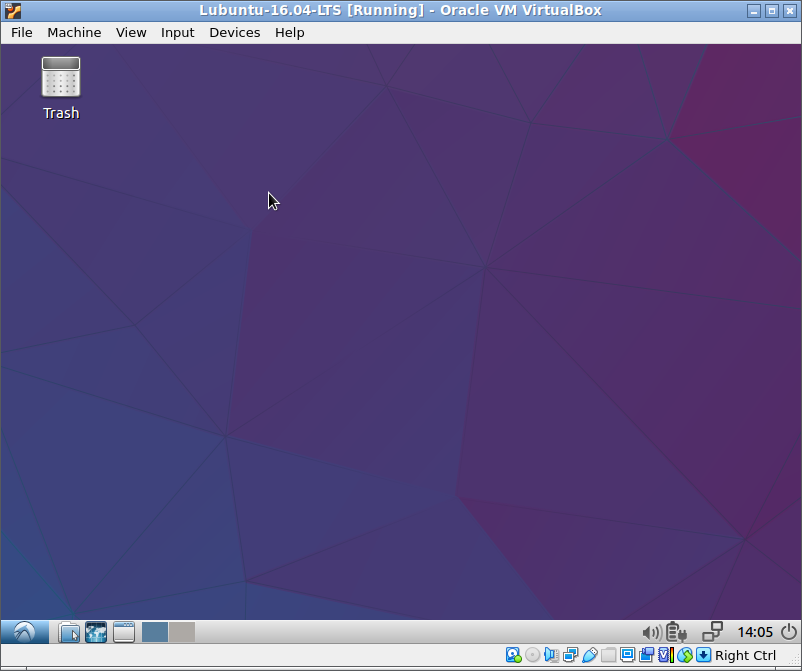This screenshot has height=671, width=802.
Task: Launch the file manager from the panel
Action: (x=69, y=632)
